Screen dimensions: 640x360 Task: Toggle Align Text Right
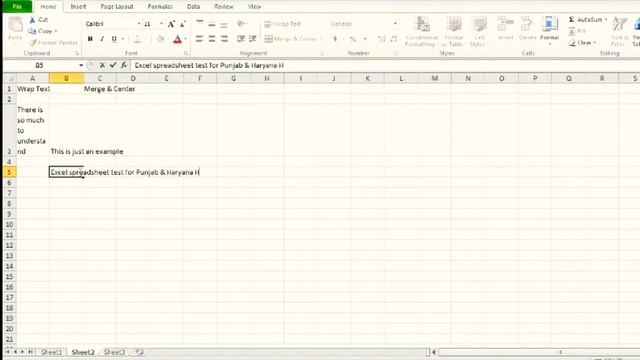[224, 39]
